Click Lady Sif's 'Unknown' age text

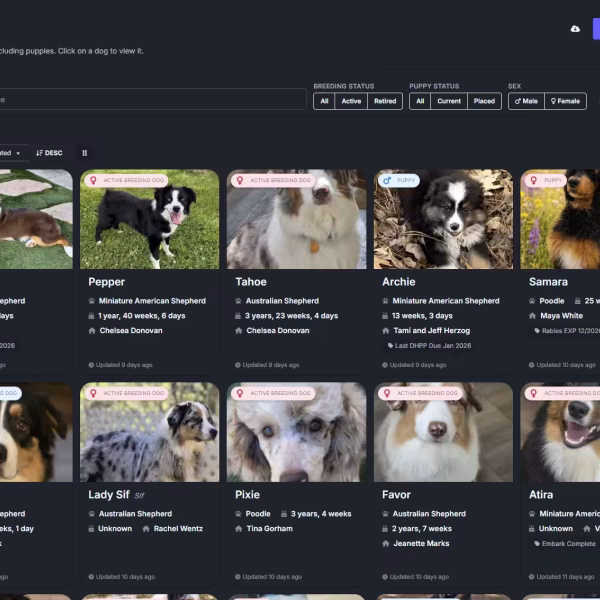coord(115,529)
